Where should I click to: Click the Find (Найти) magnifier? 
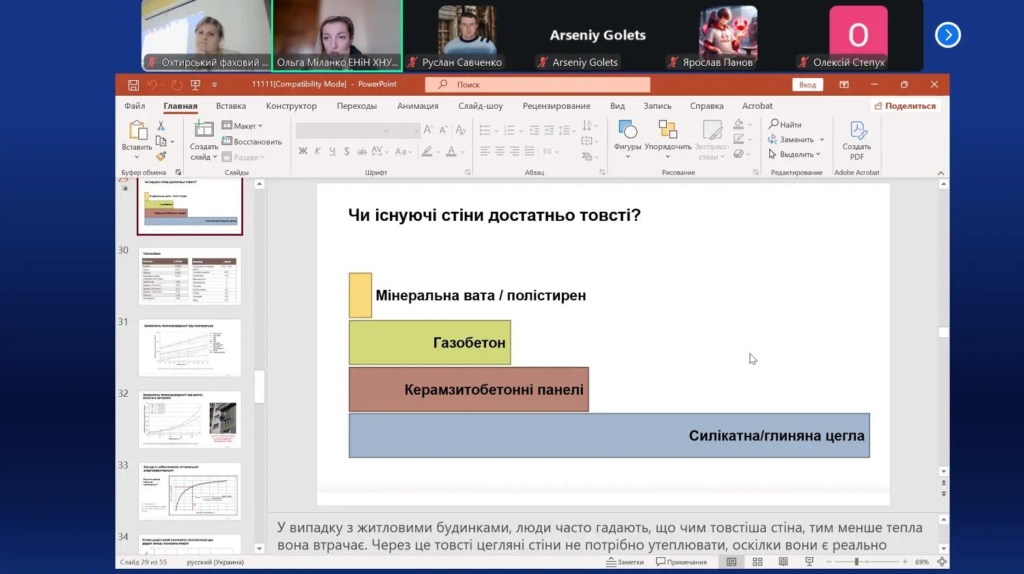[785, 125]
